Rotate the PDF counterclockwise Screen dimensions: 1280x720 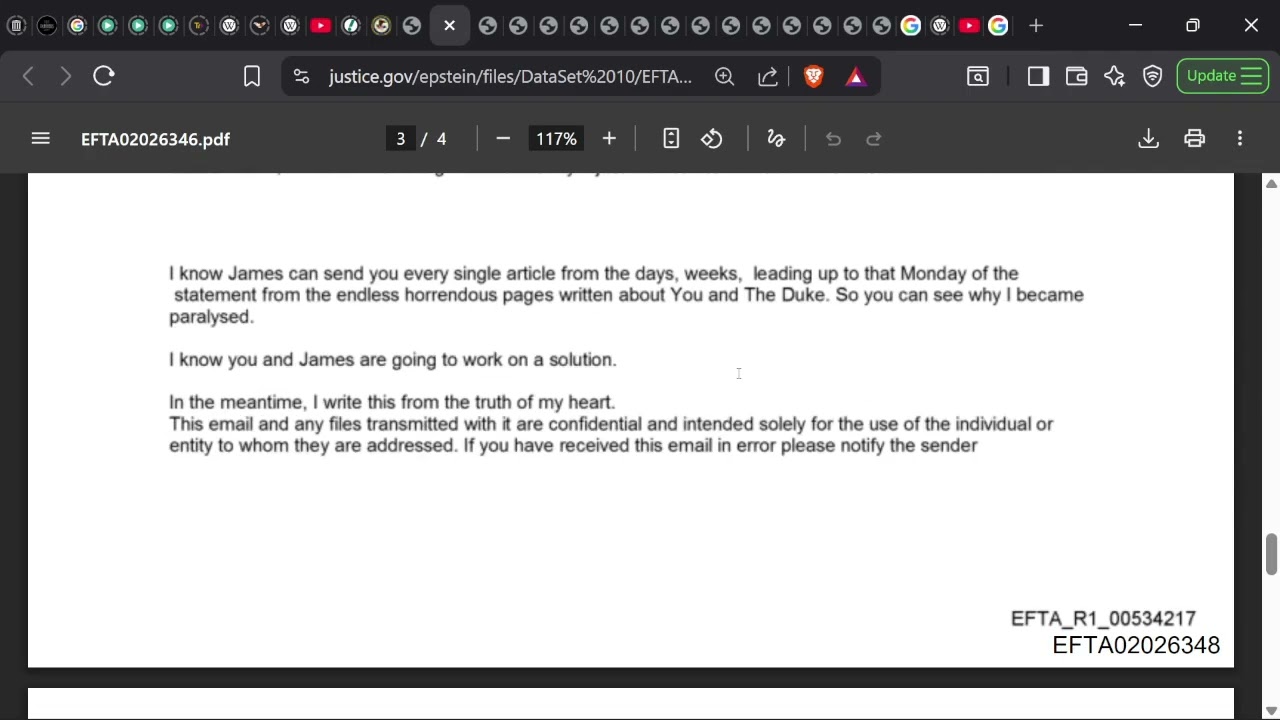tap(712, 139)
